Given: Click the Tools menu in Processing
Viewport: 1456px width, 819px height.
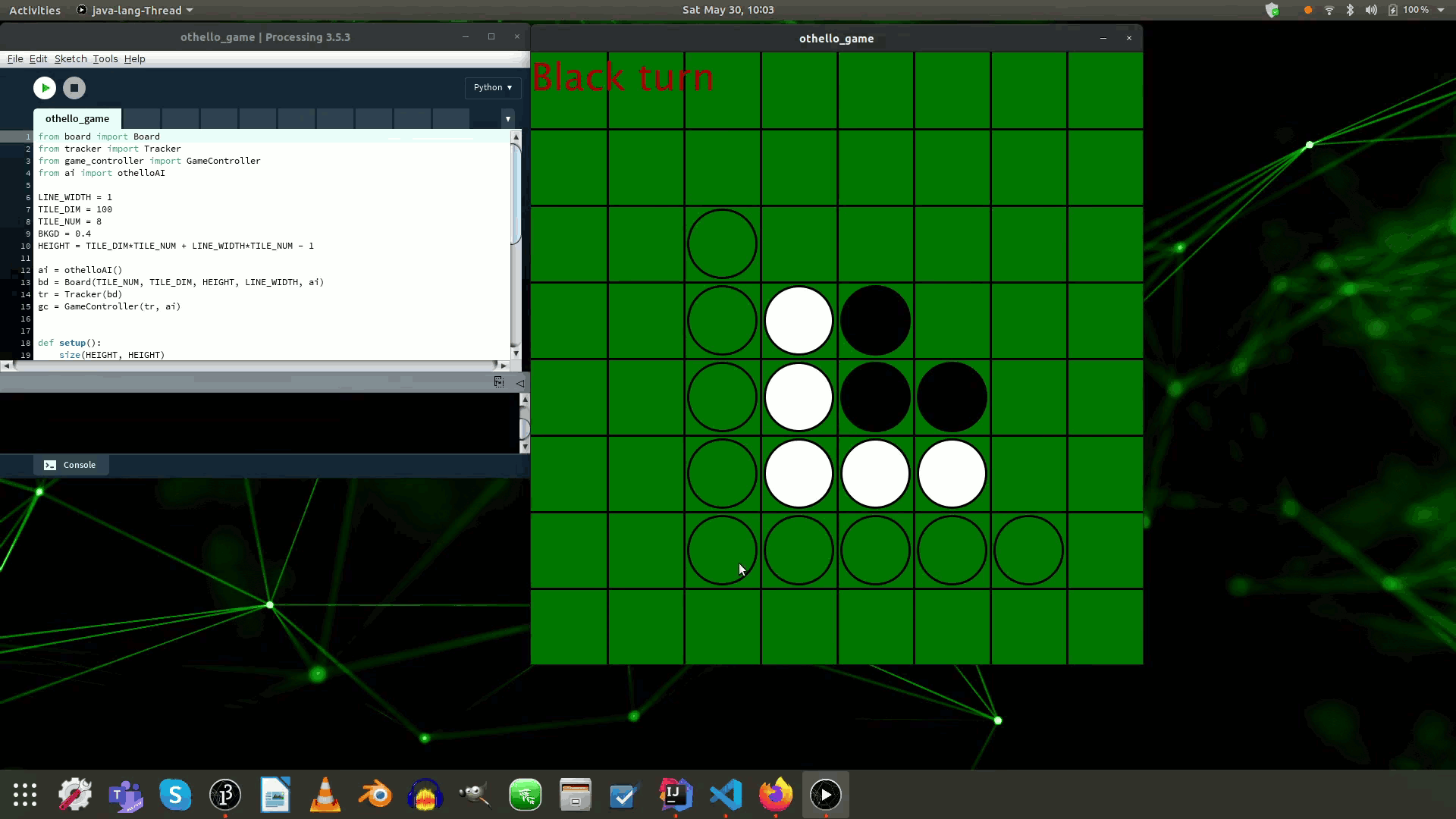Looking at the screenshot, I should point(105,58).
